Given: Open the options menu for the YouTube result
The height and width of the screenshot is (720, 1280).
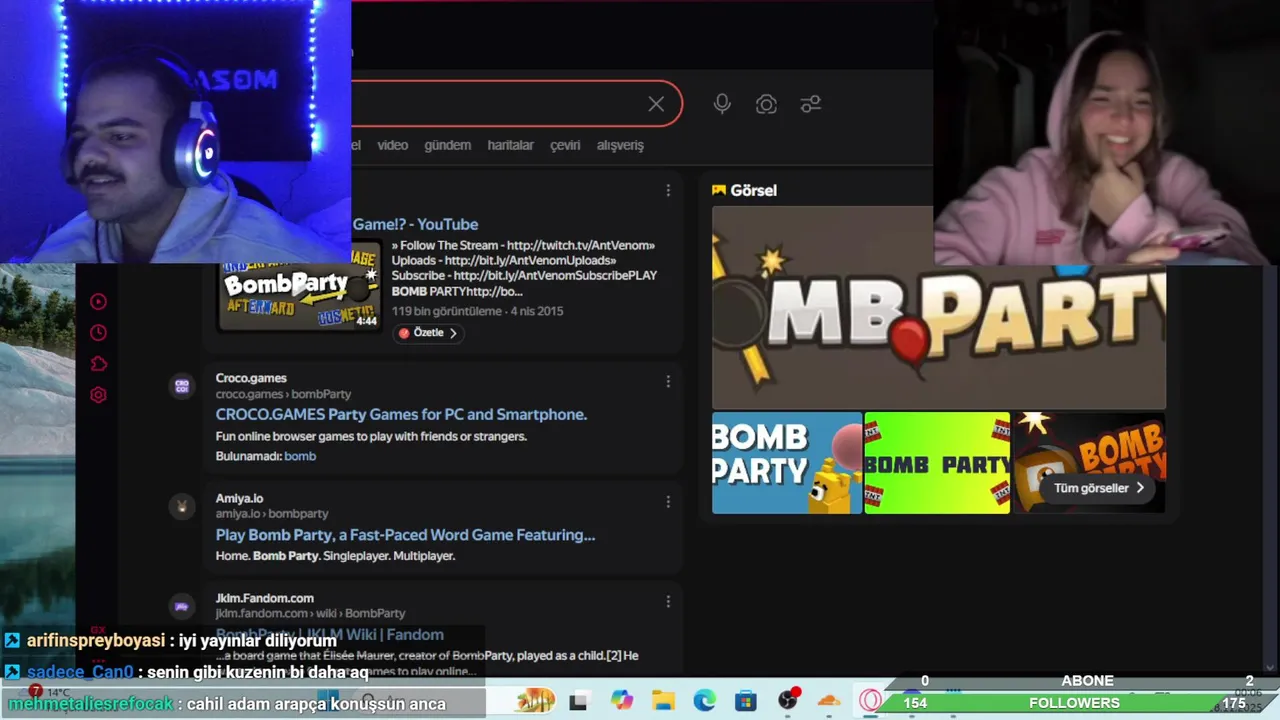Looking at the screenshot, I should point(668,190).
